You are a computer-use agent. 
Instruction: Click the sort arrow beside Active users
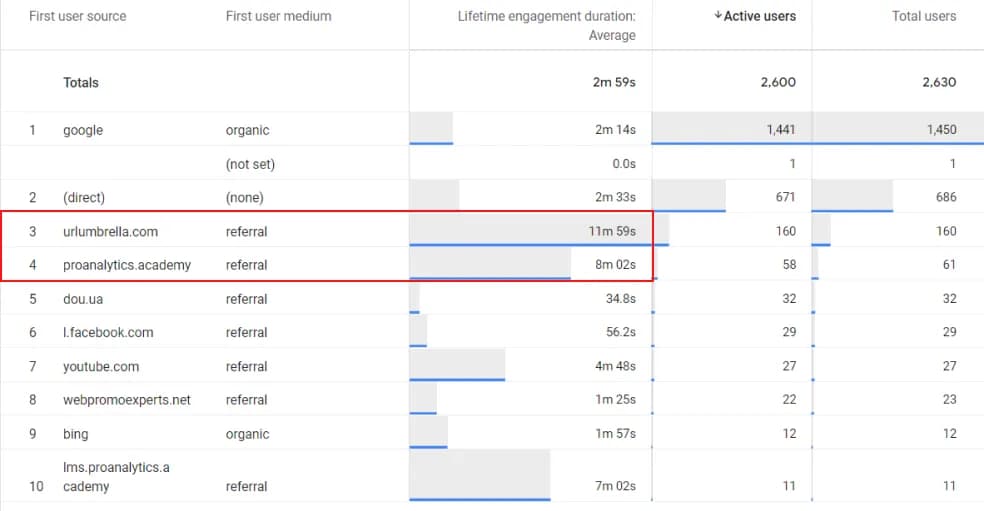(718, 16)
